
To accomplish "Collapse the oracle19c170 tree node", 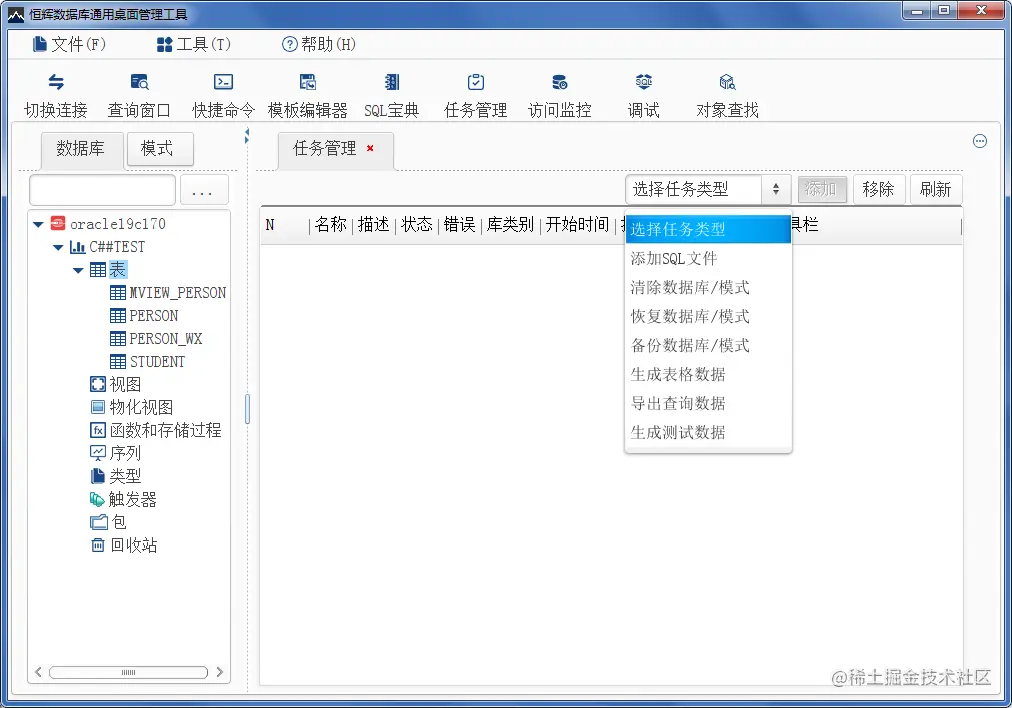I will tap(38, 225).
